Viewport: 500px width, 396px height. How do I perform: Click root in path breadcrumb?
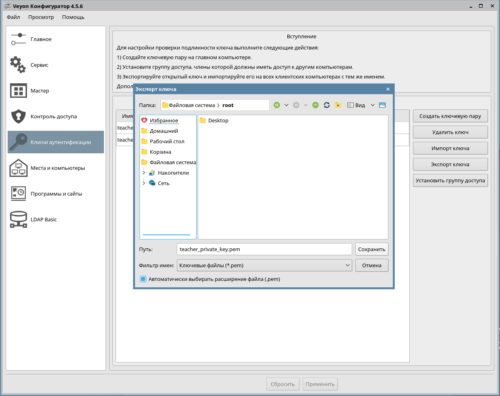pyautogui.click(x=228, y=105)
